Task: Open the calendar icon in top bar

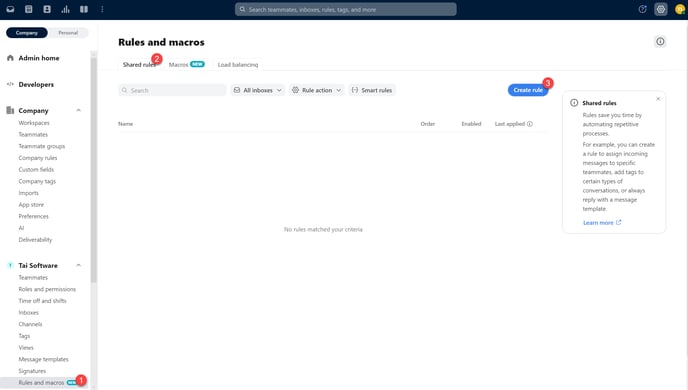Action: tap(29, 9)
